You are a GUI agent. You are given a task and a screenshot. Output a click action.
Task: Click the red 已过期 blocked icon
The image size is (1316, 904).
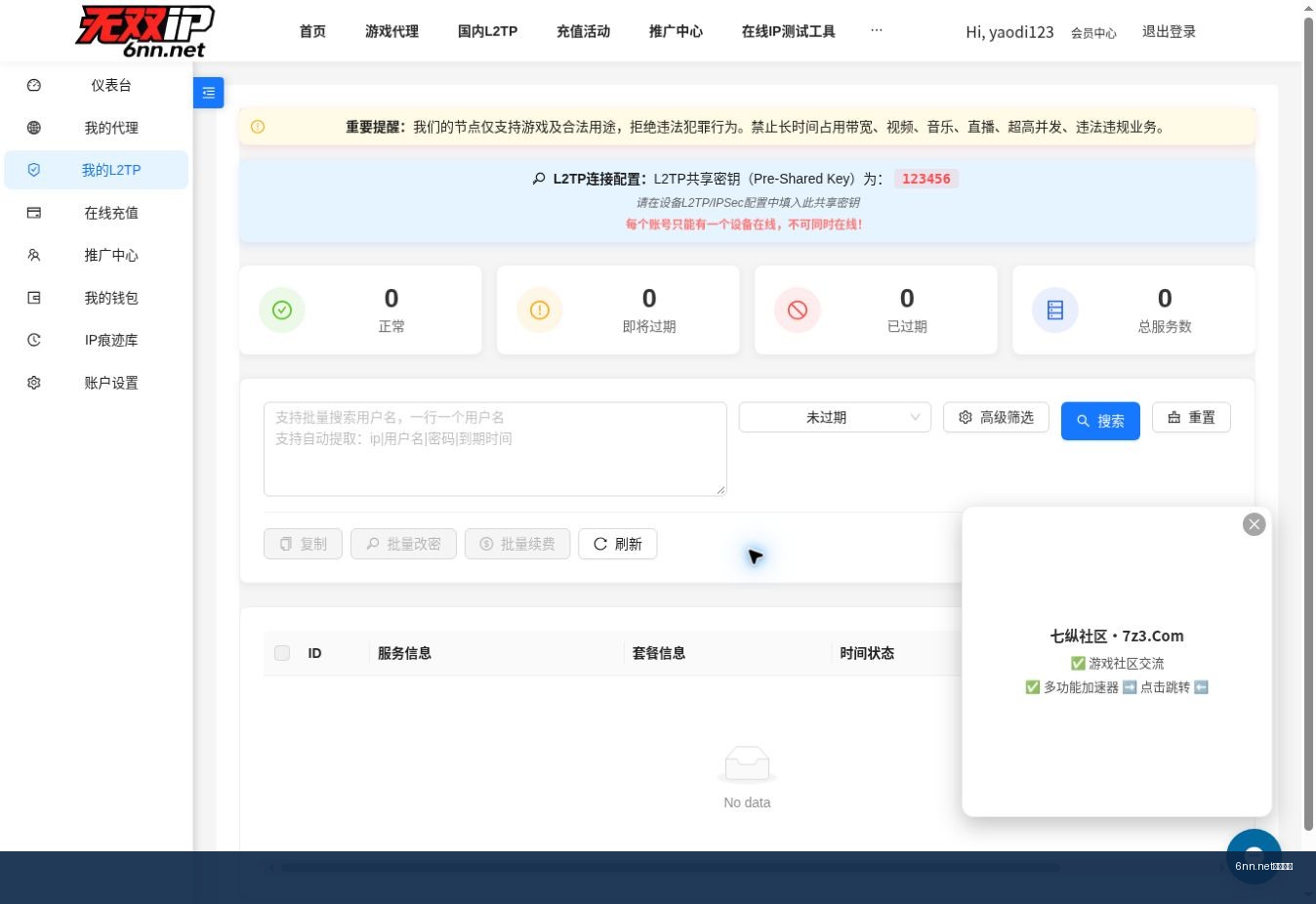point(798,309)
